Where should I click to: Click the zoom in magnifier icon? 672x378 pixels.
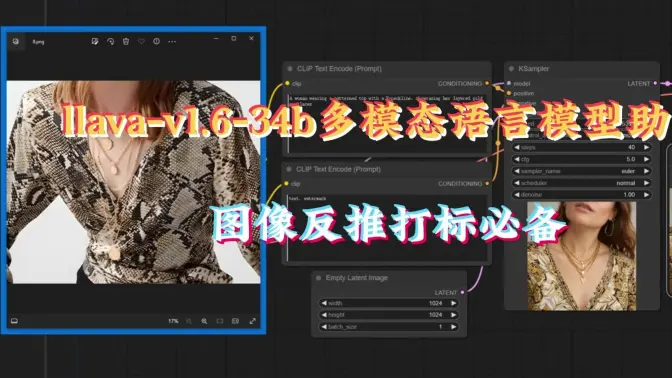[x=204, y=321]
